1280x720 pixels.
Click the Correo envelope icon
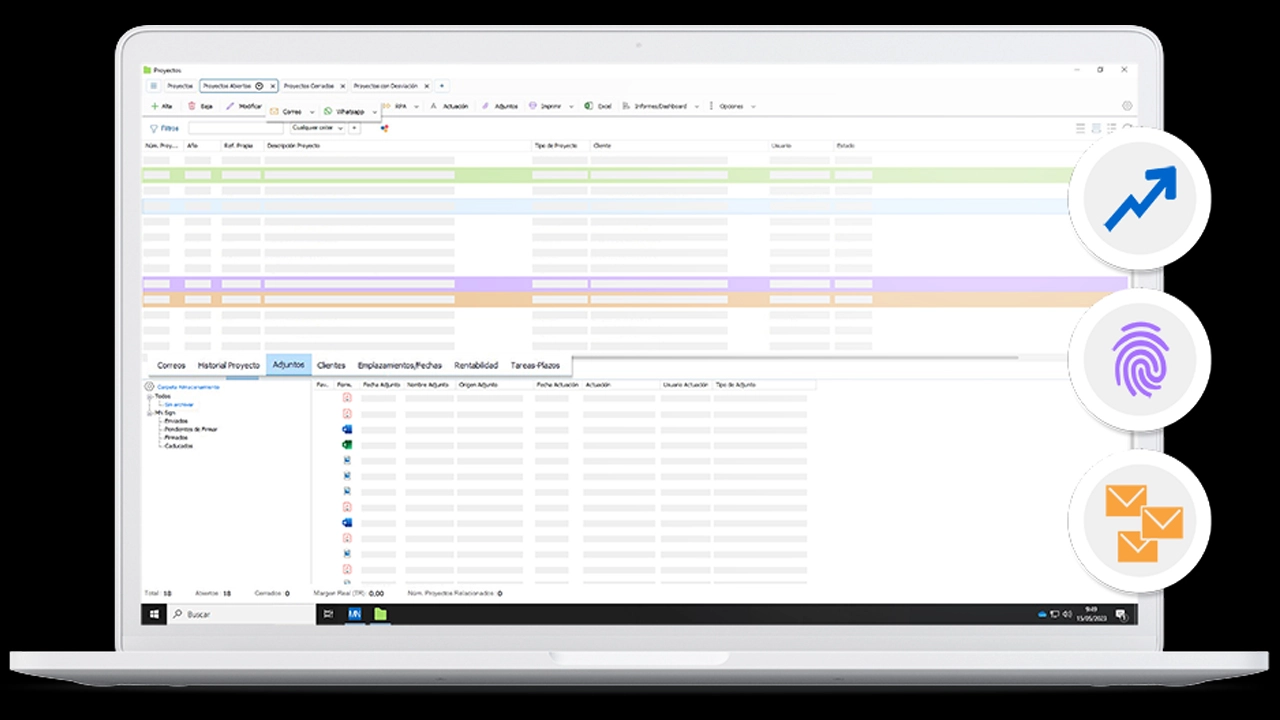[274, 112]
